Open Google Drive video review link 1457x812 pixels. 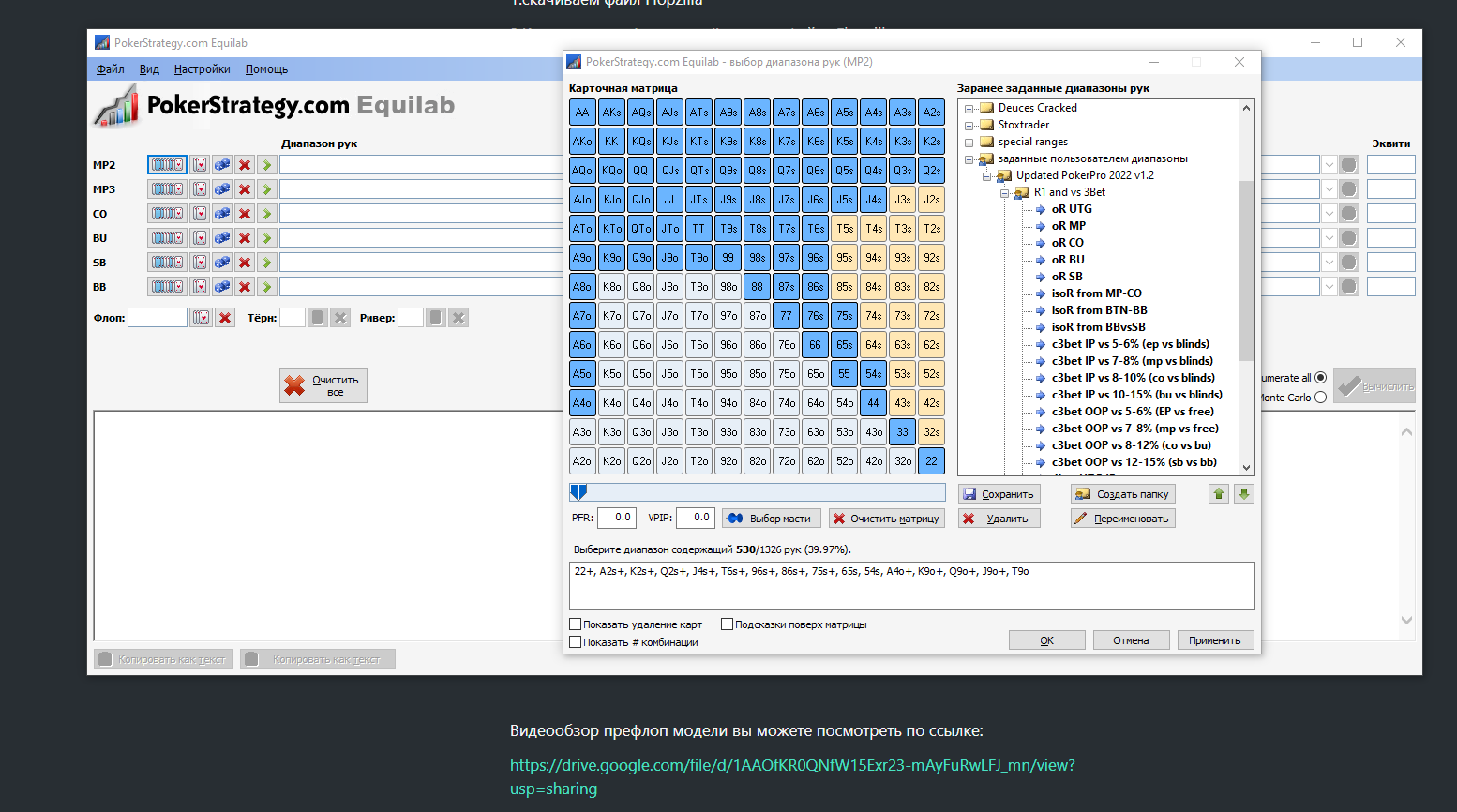coord(792,776)
